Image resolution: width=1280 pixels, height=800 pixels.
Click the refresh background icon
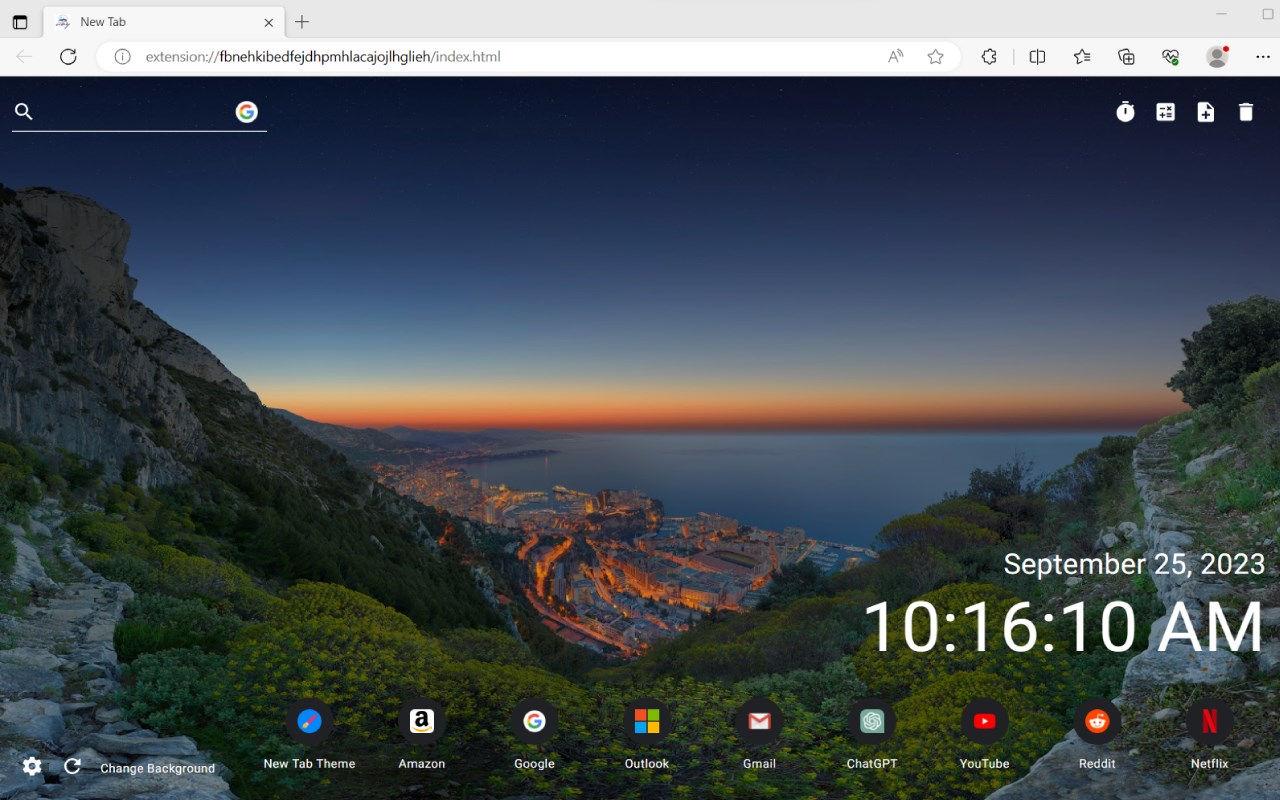click(72, 766)
